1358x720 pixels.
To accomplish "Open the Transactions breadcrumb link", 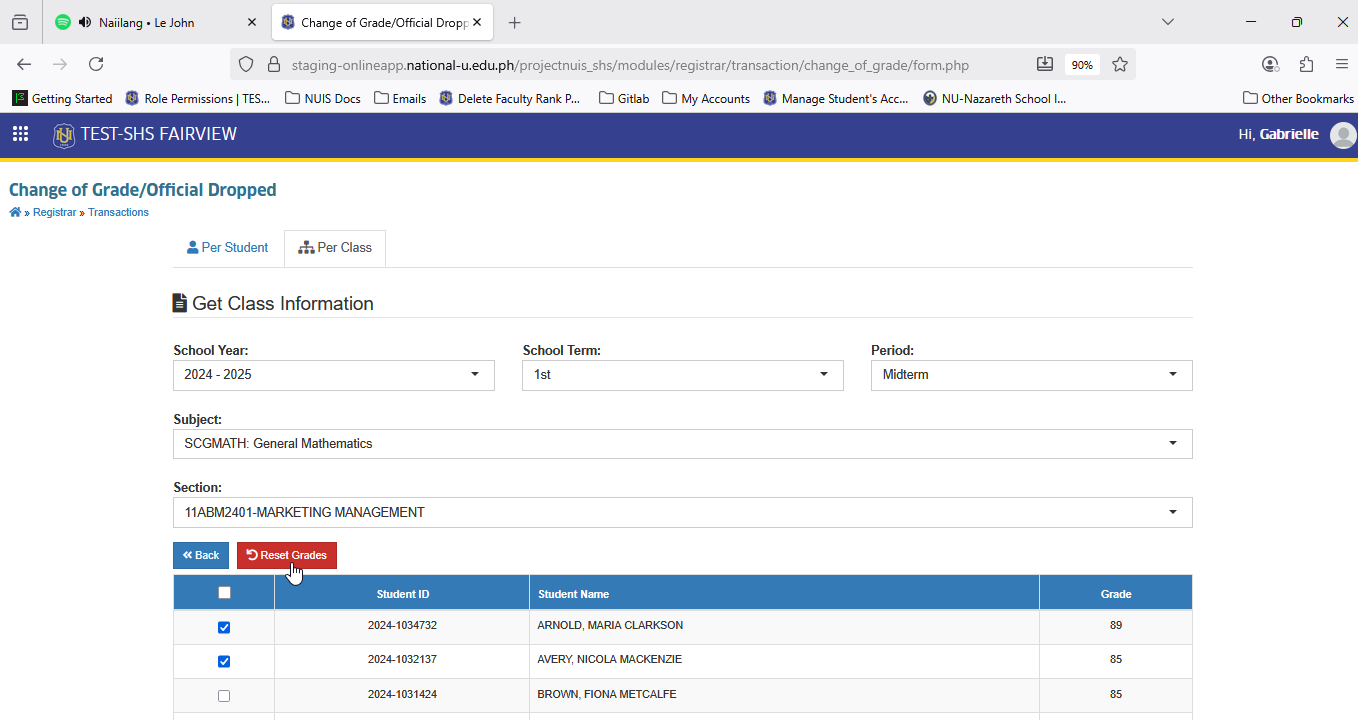I will 118,212.
